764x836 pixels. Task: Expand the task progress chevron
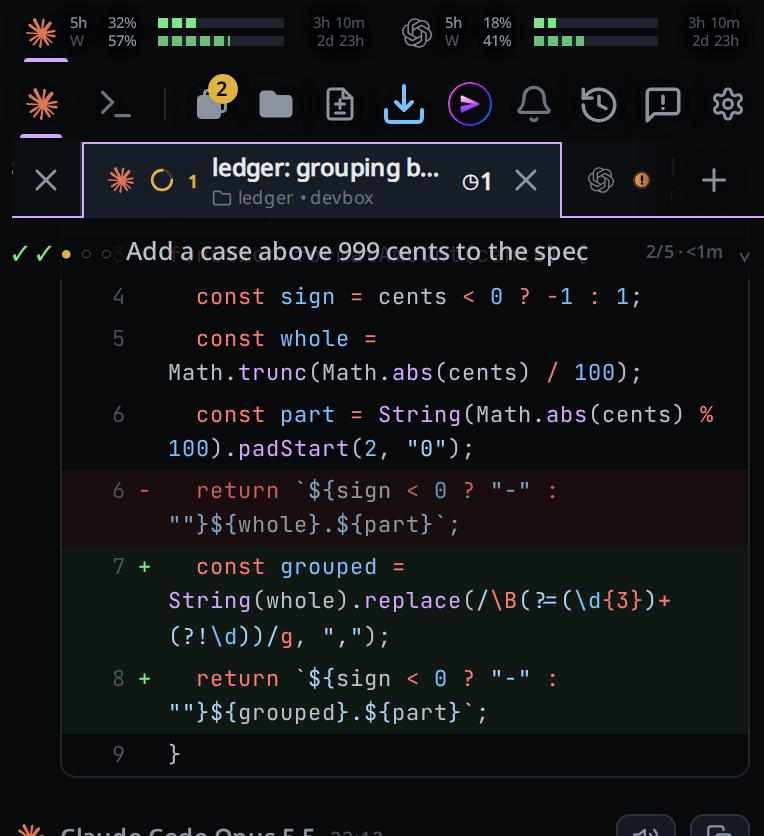[745, 256]
